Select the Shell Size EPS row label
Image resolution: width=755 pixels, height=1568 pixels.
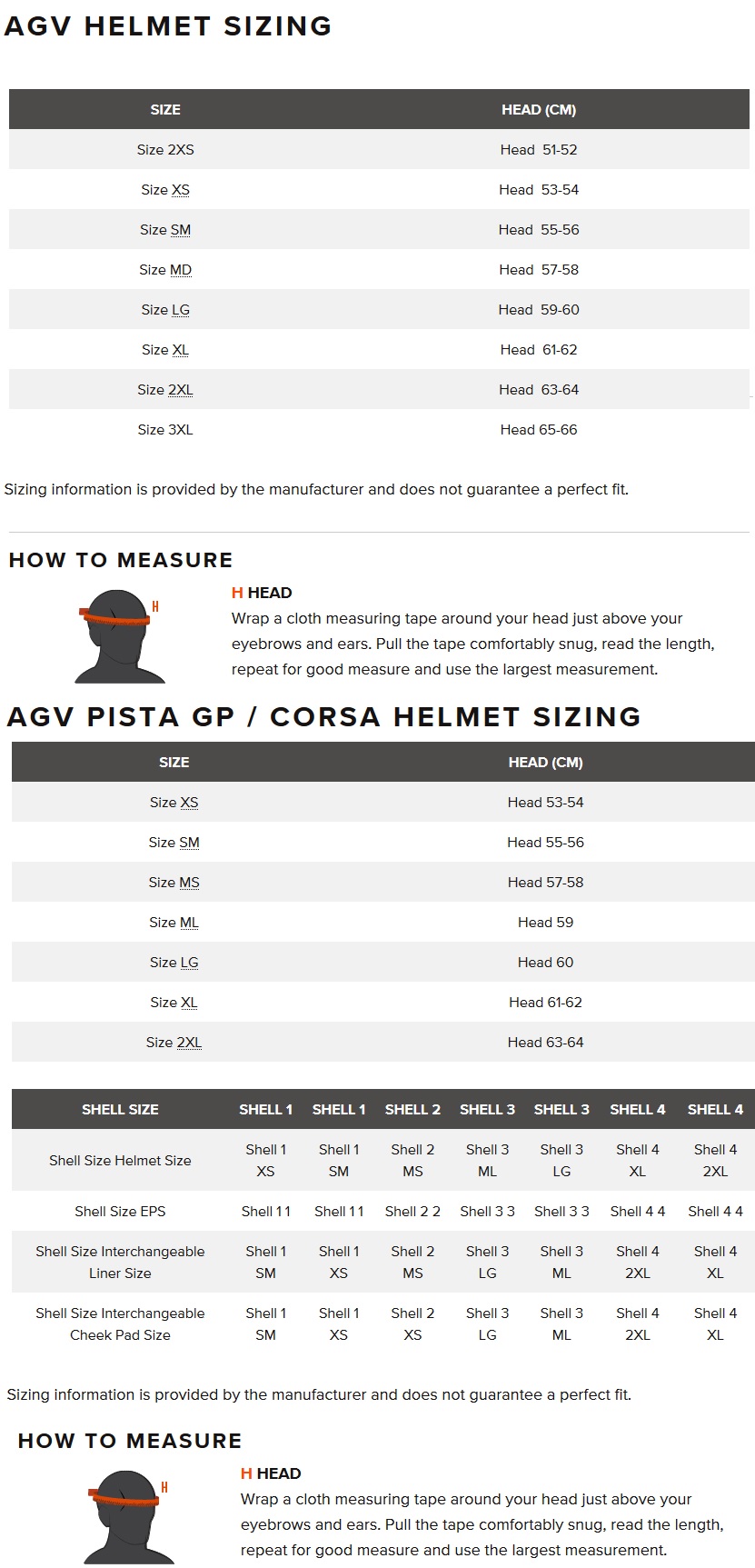point(120,1212)
